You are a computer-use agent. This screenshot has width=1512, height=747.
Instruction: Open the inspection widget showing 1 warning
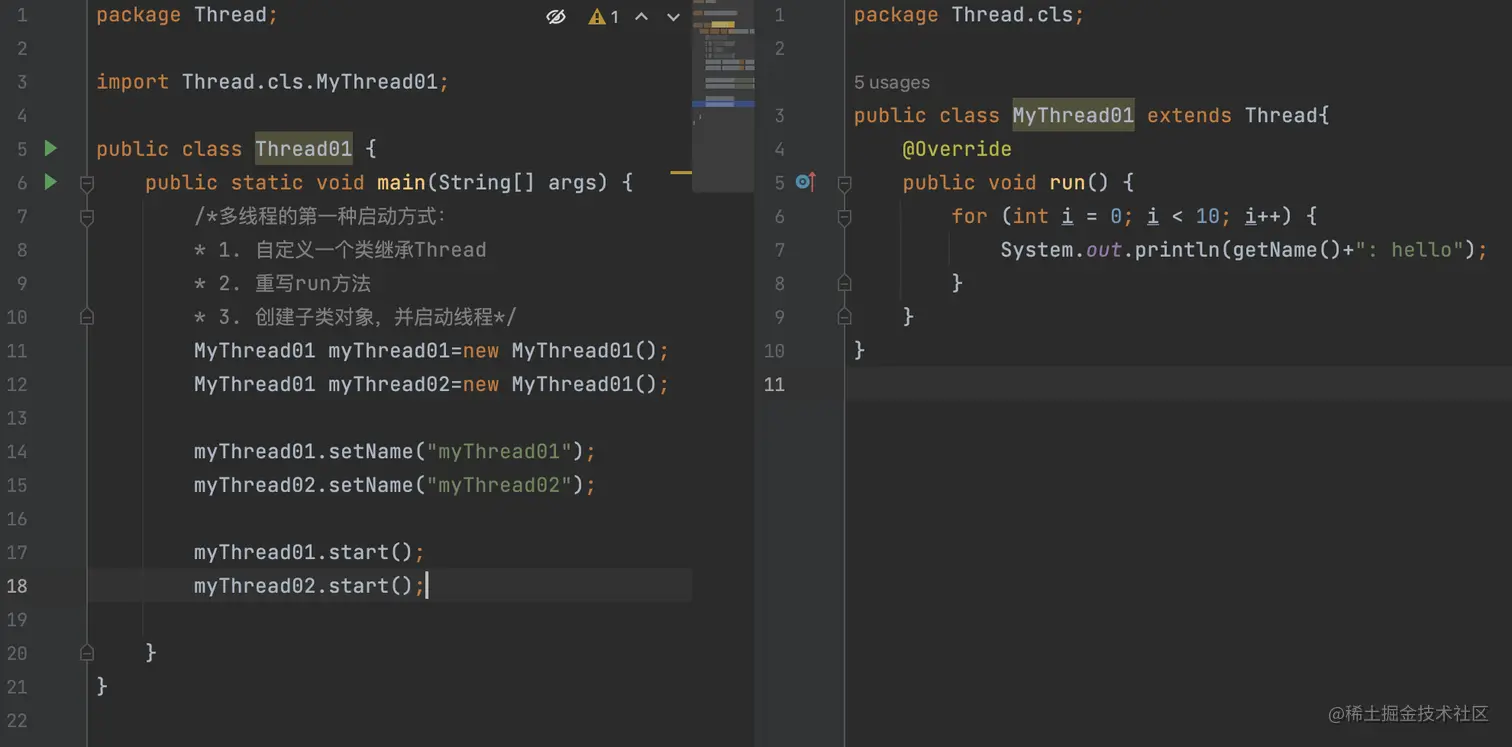(x=605, y=16)
